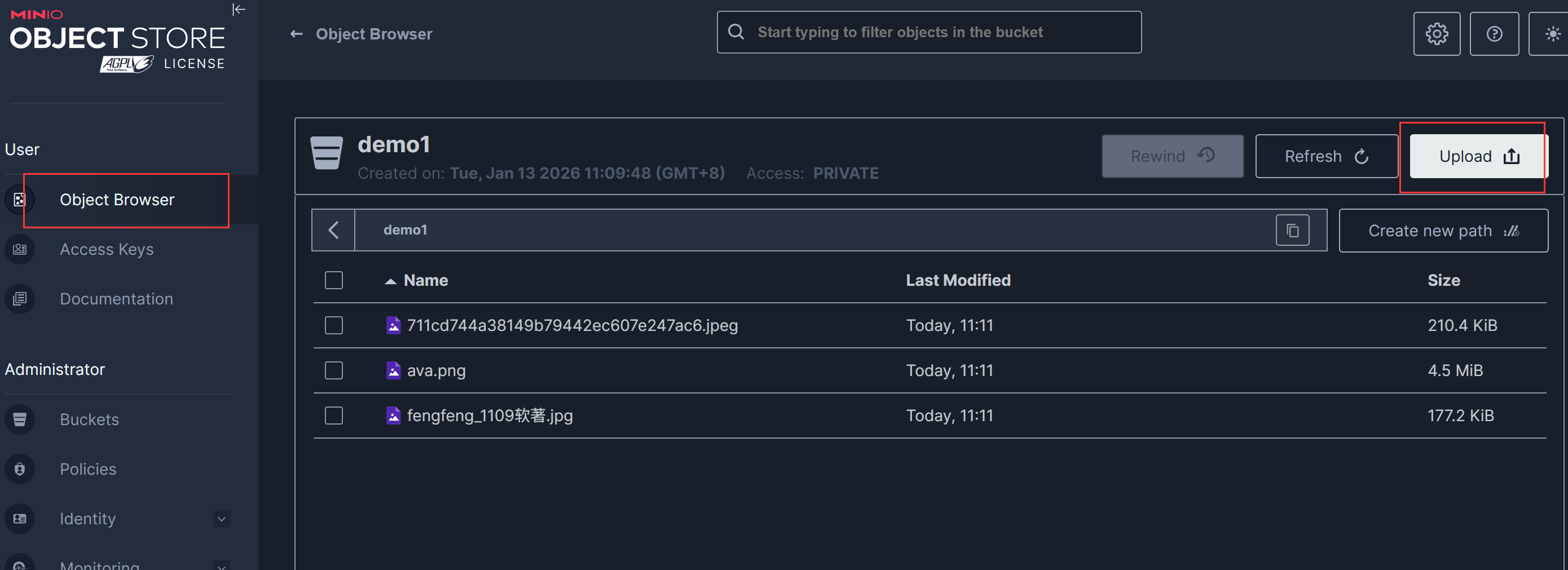Click the back arrow beside Object Browser title
The width and height of the screenshot is (1568, 570).
point(297,34)
